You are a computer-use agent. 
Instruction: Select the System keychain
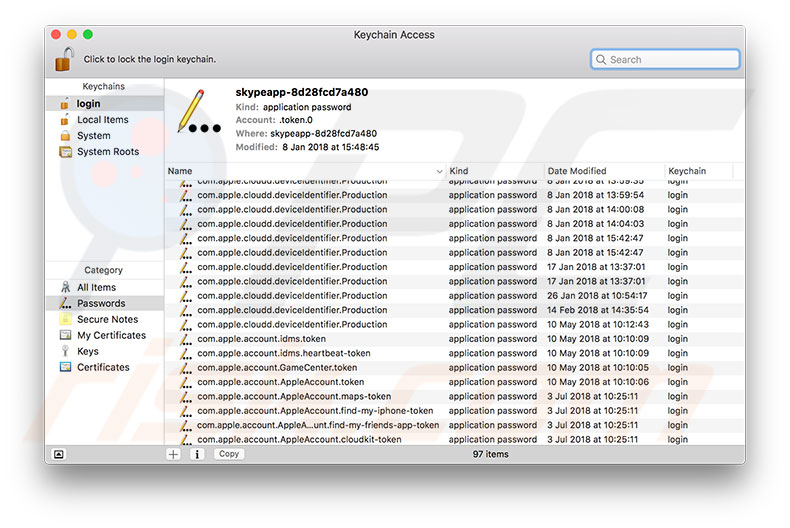tap(94, 136)
